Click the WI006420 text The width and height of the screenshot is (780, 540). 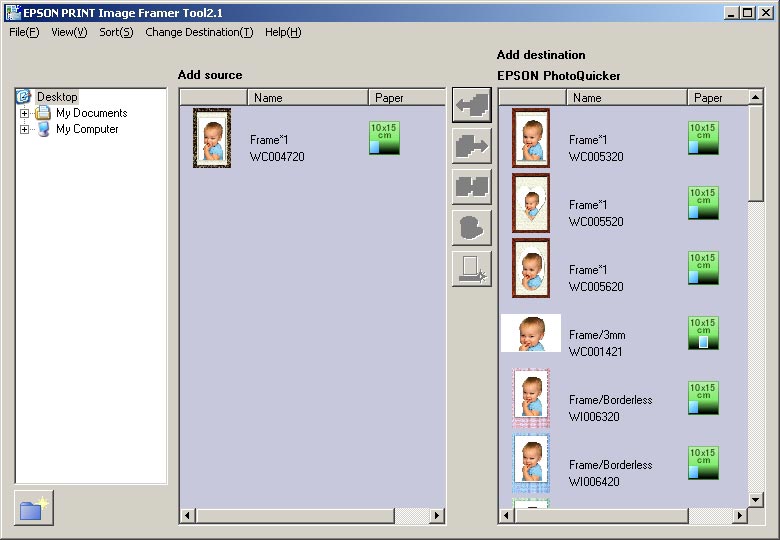(x=594, y=482)
